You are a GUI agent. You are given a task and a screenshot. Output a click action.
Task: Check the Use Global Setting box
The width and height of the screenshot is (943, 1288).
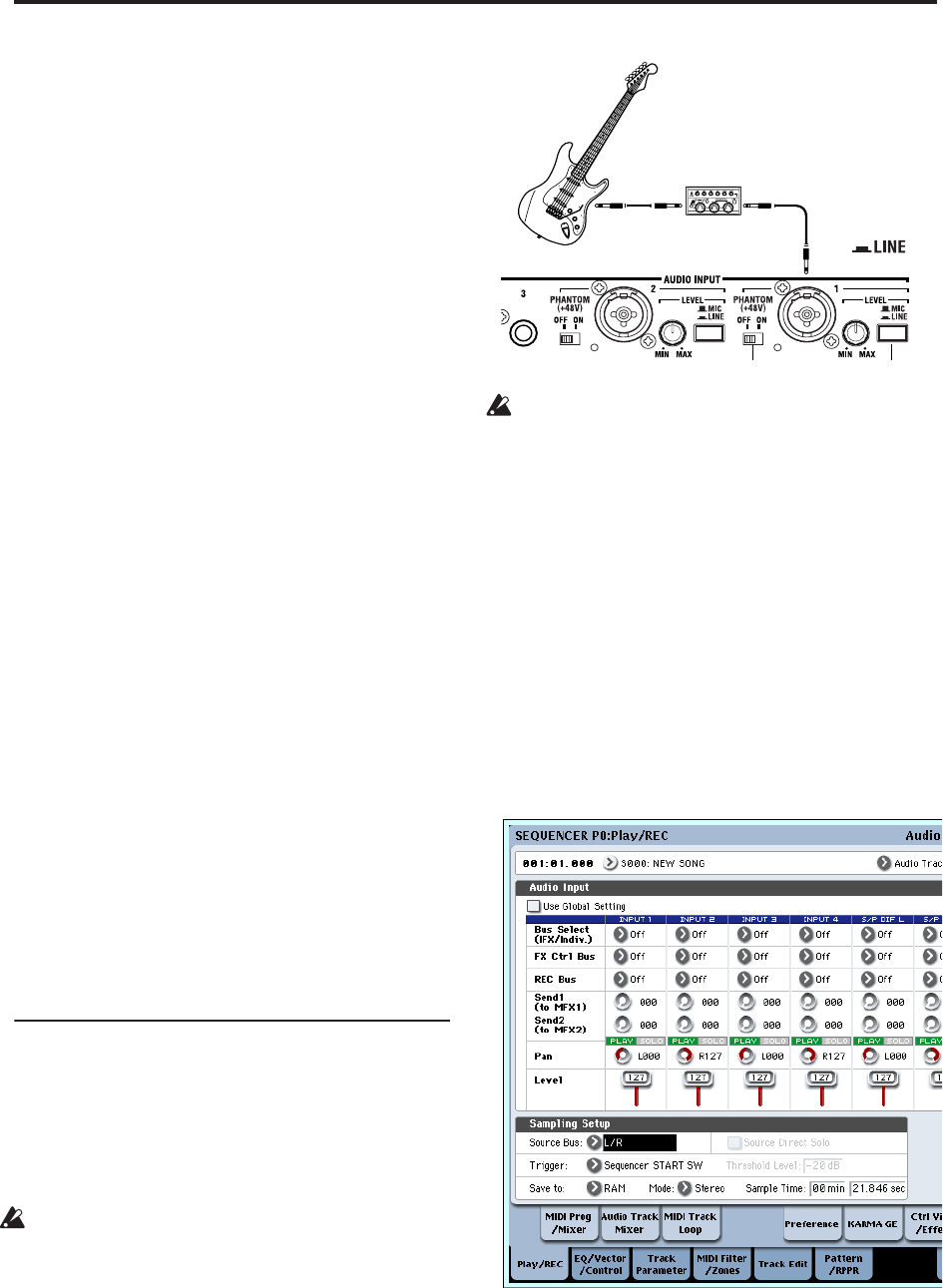(x=533, y=907)
